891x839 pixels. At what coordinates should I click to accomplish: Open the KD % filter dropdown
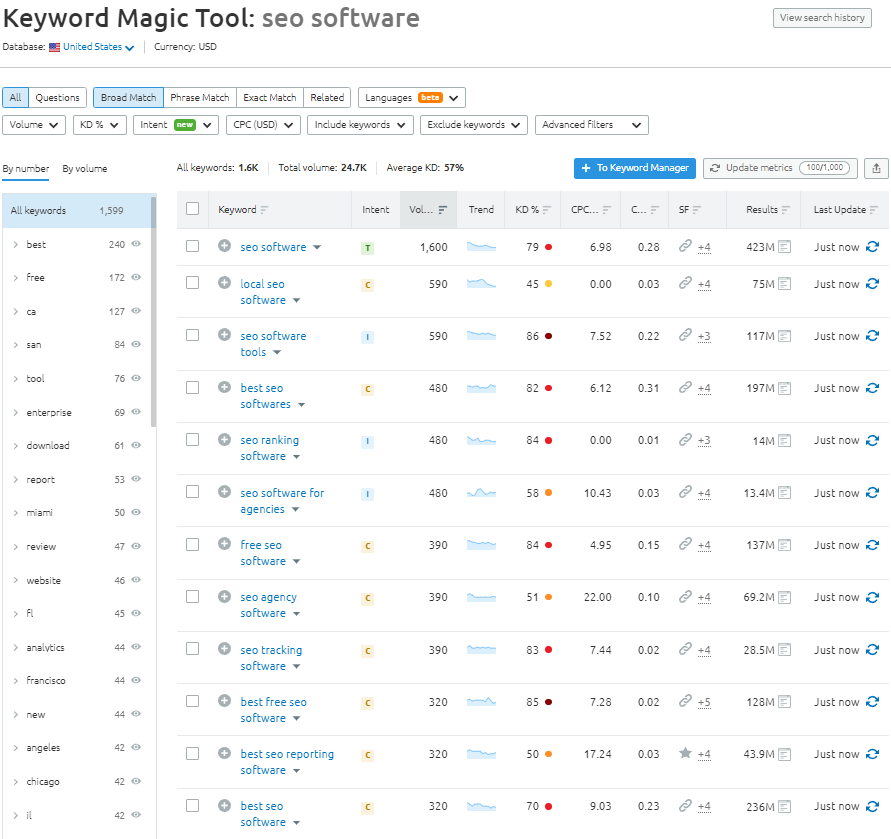coord(99,125)
